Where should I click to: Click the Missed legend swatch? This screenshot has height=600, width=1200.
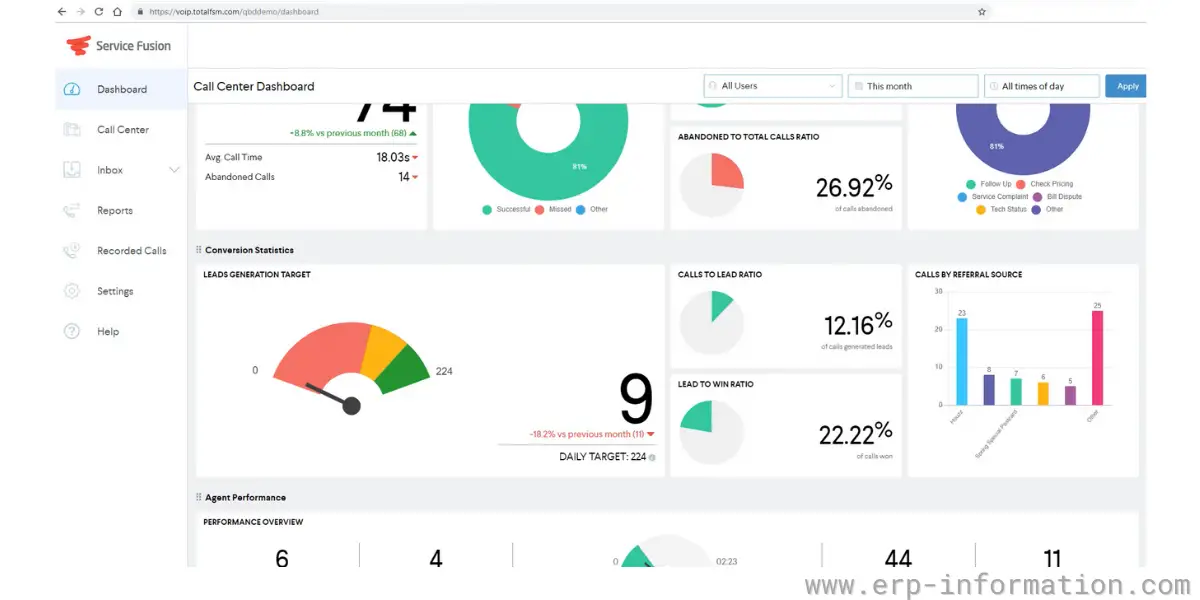539,209
